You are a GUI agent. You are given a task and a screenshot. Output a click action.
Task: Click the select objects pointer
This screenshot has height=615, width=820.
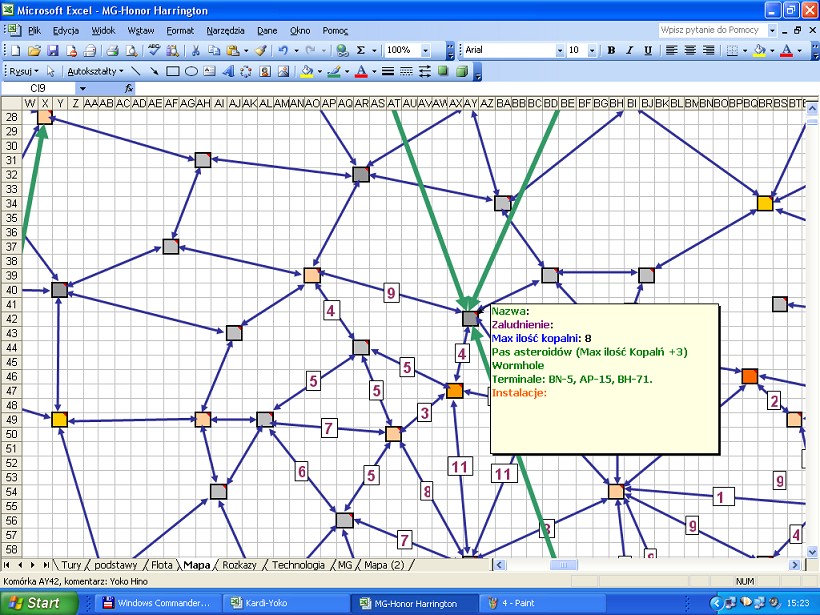click(x=51, y=71)
